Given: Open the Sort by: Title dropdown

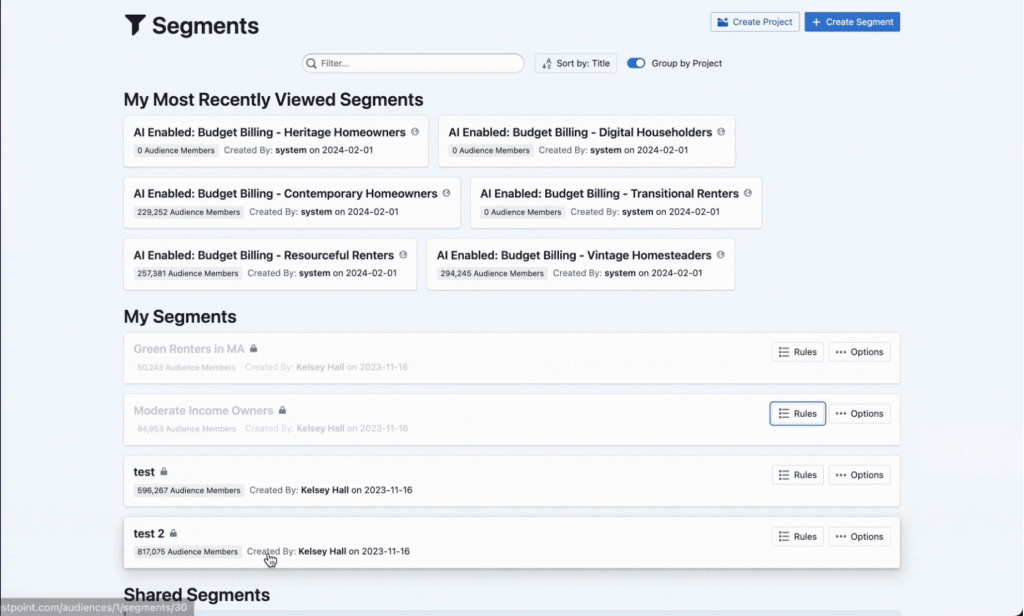Looking at the screenshot, I should click(x=576, y=63).
